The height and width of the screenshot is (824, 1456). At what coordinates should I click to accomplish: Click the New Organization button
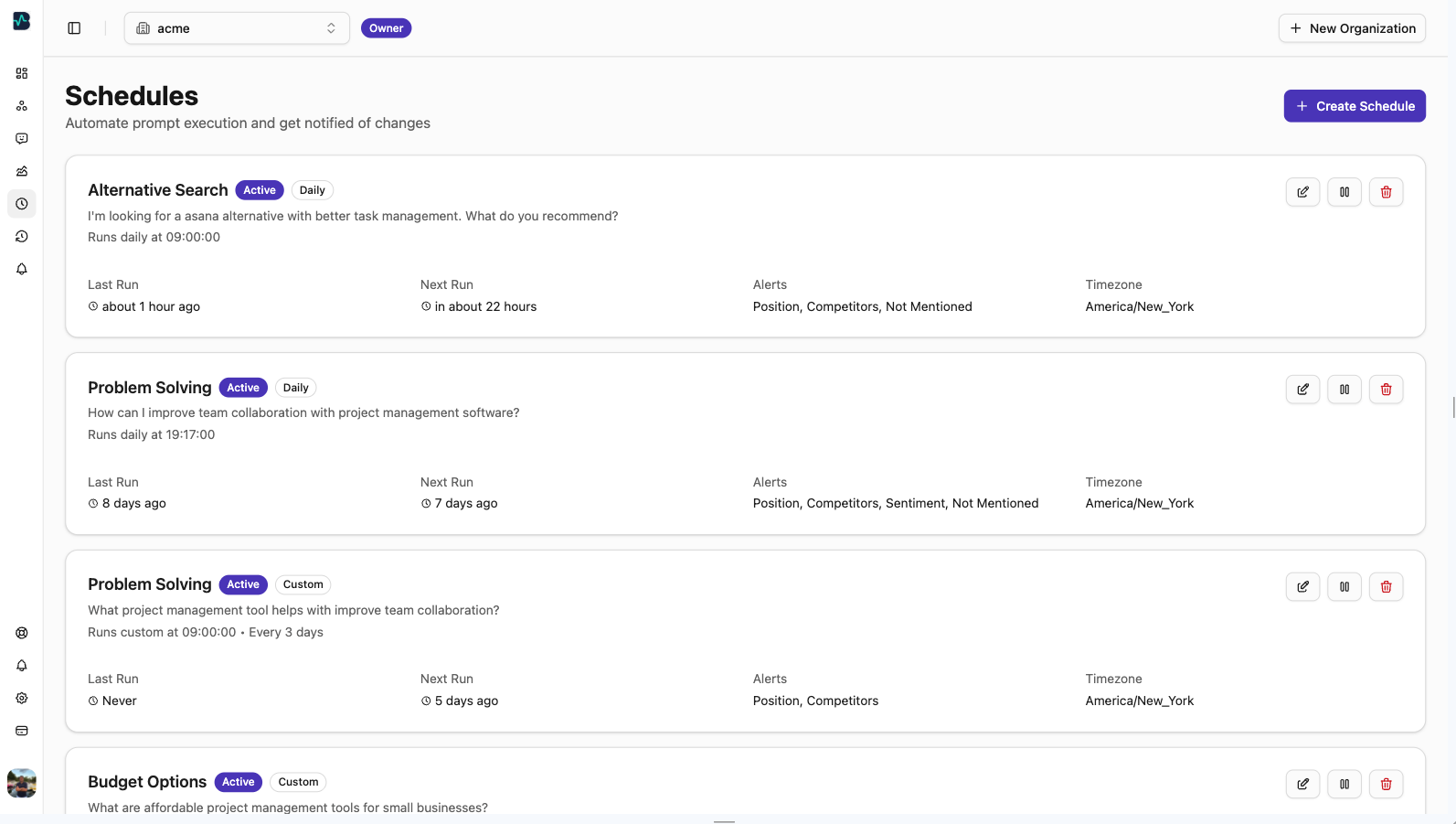1352,28
